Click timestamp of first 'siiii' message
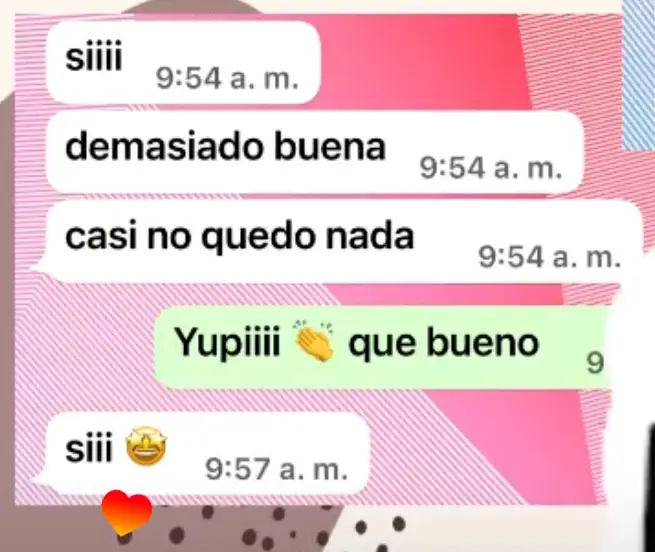This screenshot has width=655, height=552. coord(227,79)
